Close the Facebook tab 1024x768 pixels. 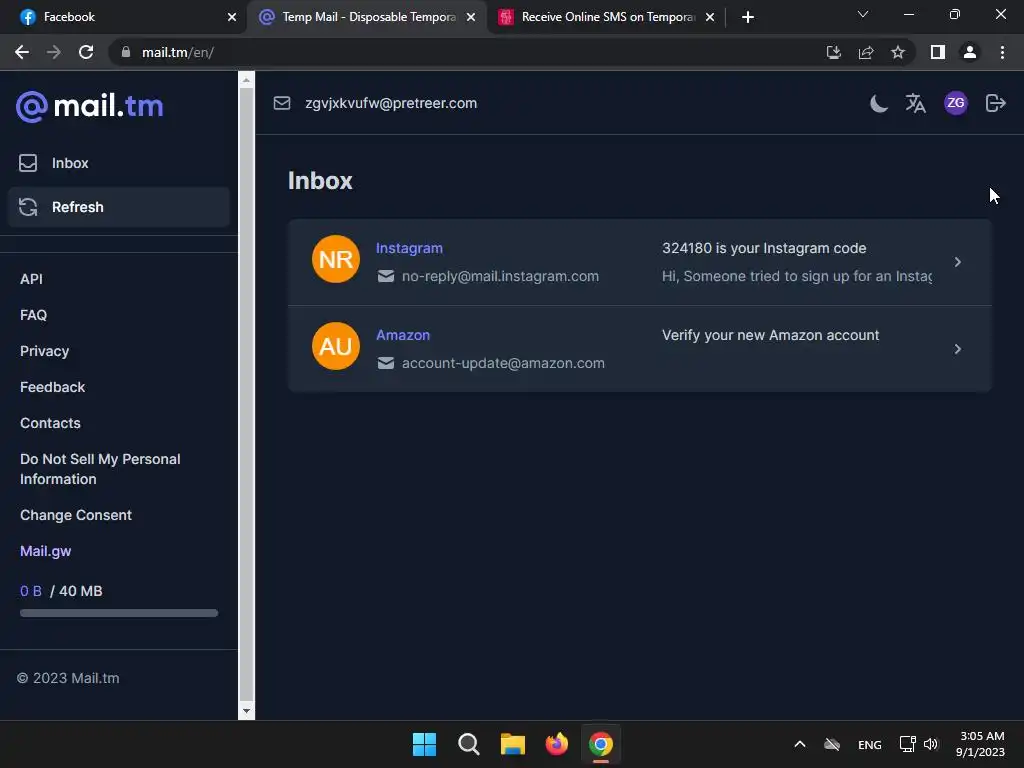(x=232, y=17)
